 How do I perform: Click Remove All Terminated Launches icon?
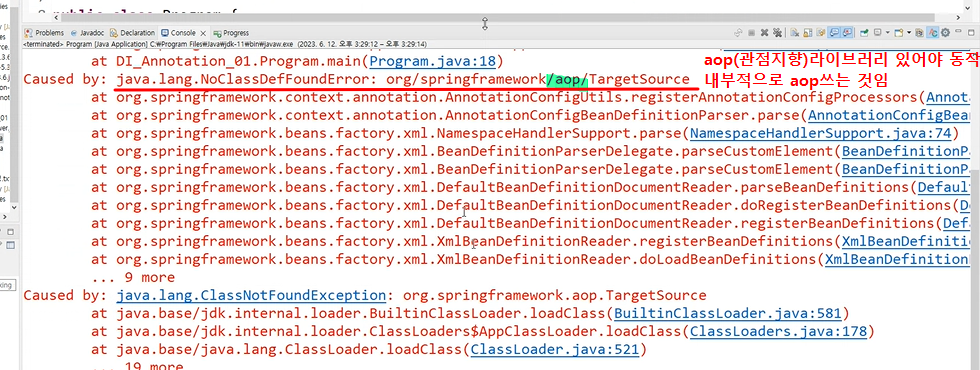778,32
